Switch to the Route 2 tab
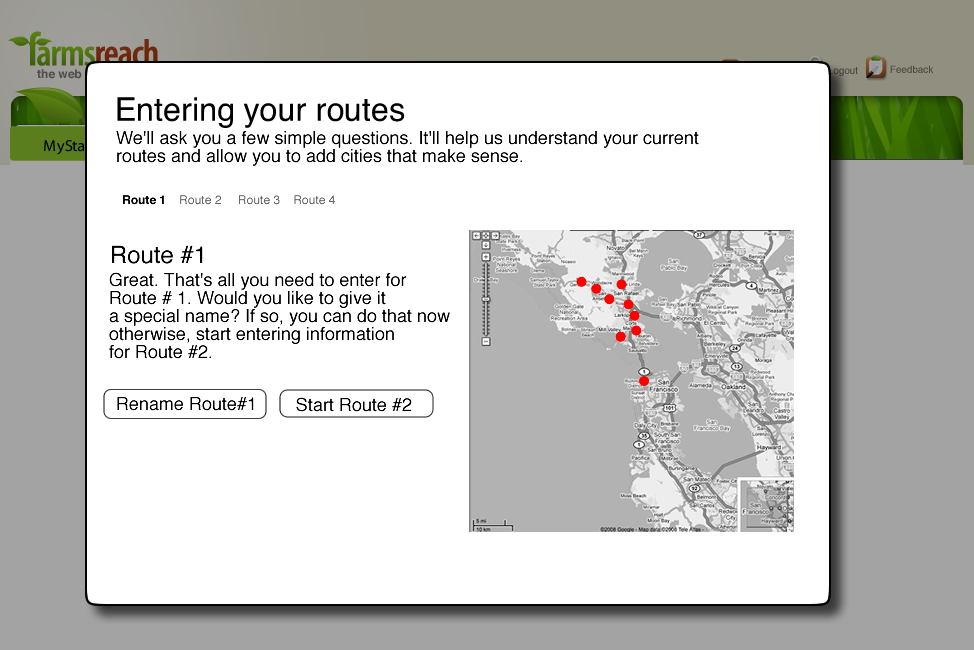 (200, 200)
